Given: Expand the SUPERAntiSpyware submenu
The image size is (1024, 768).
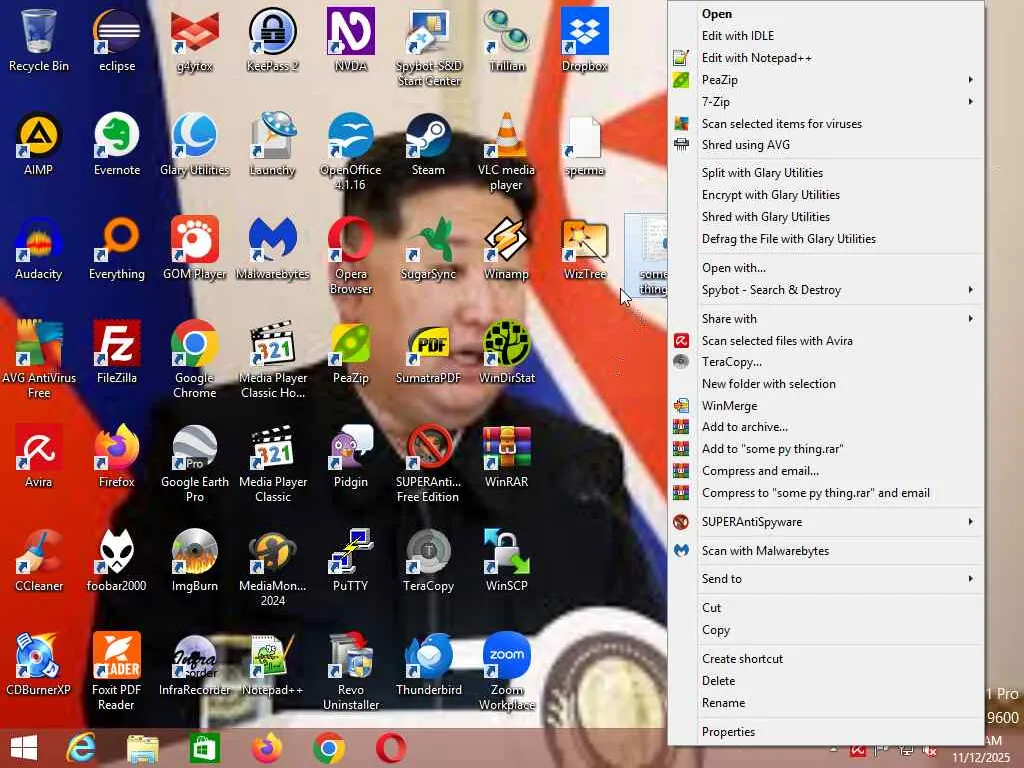Looking at the screenshot, I should 825,522.
